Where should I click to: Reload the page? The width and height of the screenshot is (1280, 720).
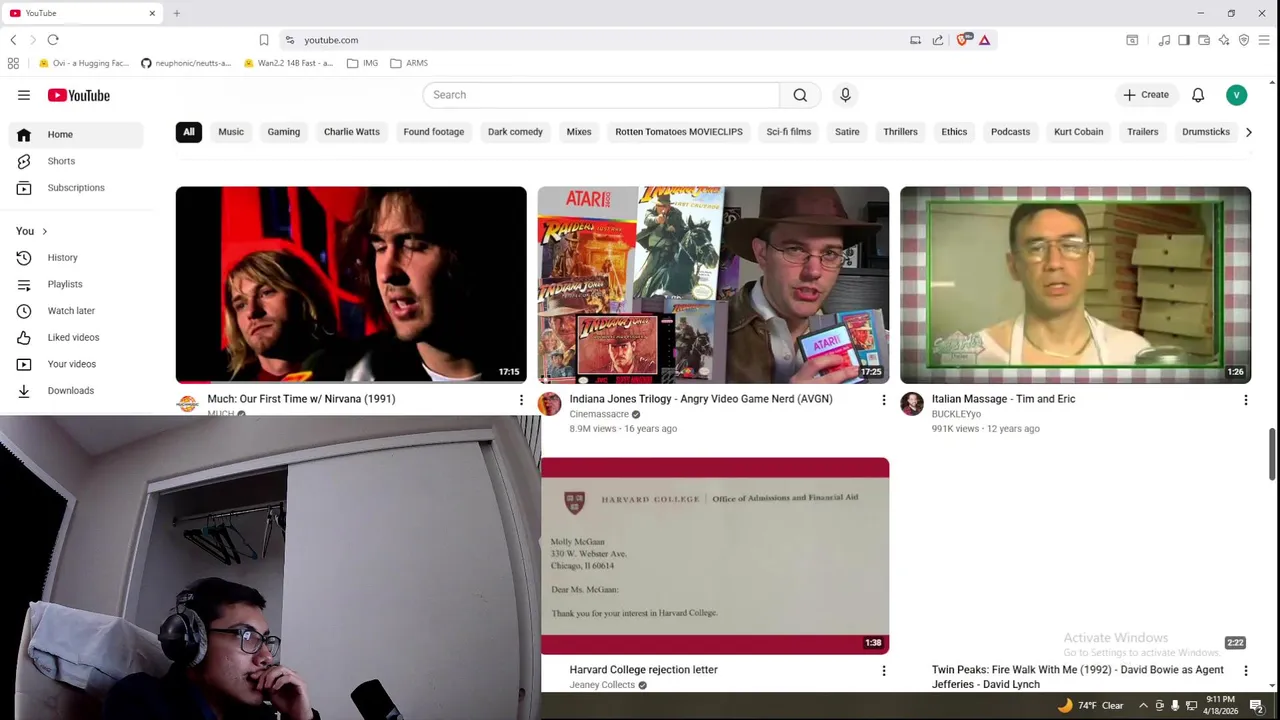point(53,40)
